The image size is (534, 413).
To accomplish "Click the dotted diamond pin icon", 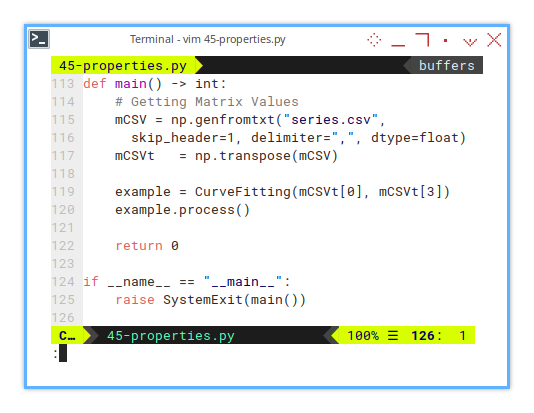I will coord(374,40).
